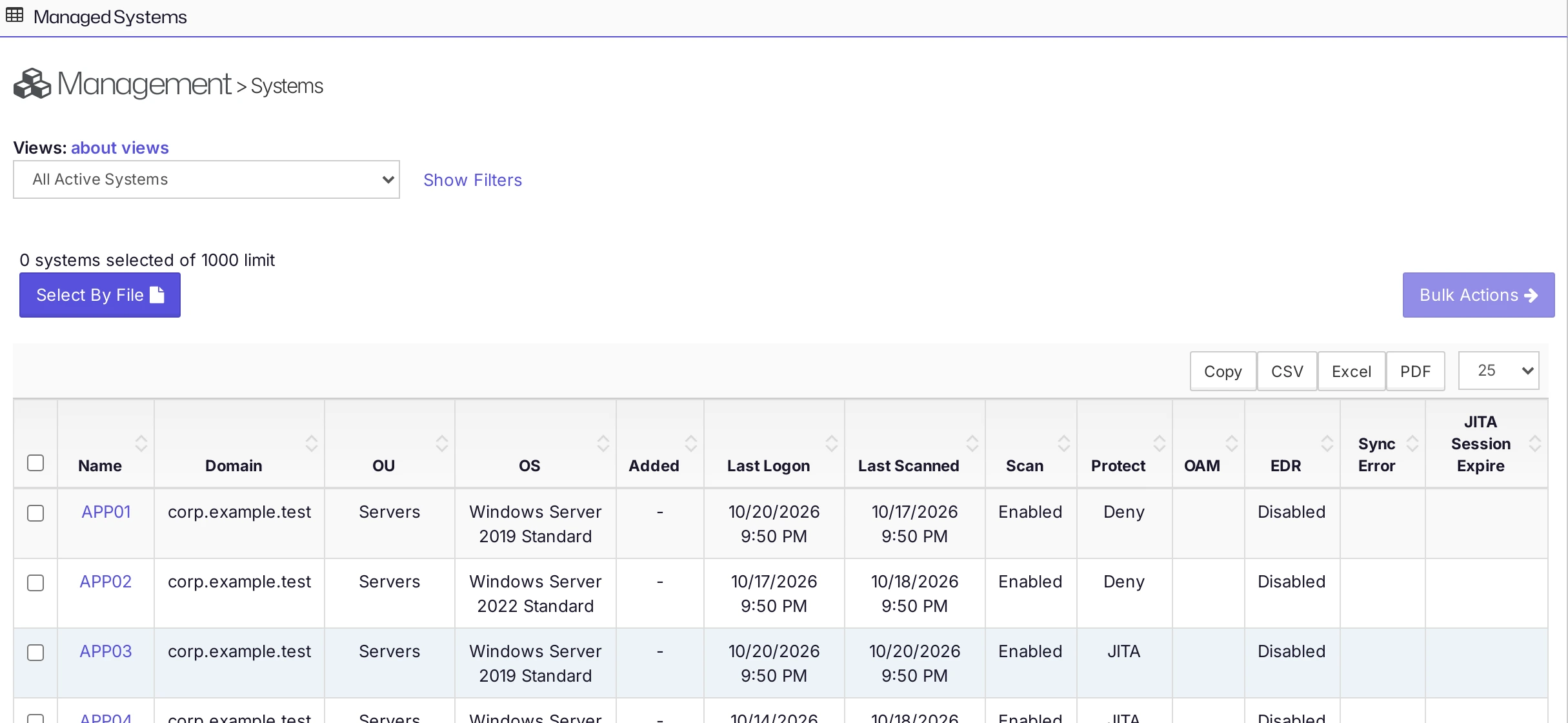Sort by Sync Error column arrows

(1412, 443)
